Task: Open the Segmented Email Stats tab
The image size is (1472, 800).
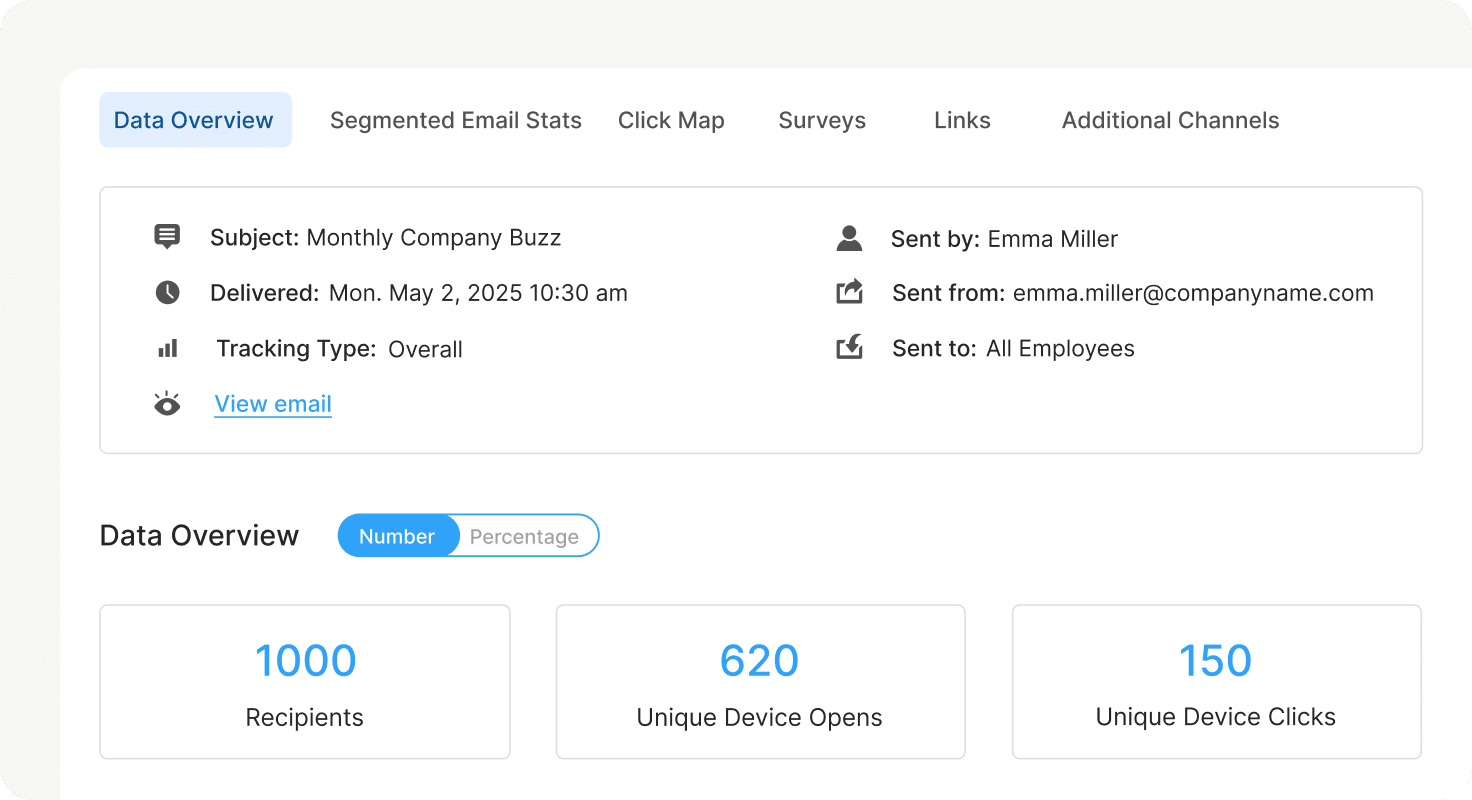Action: pos(456,120)
